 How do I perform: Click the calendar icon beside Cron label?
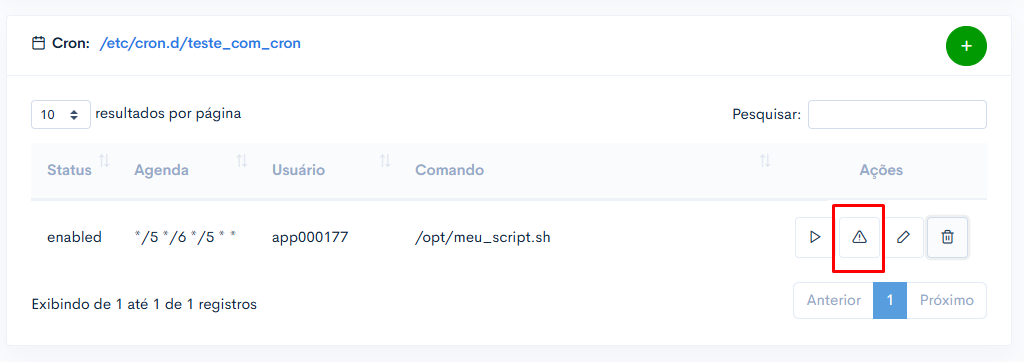pyautogui.click(x=39, y=44)
